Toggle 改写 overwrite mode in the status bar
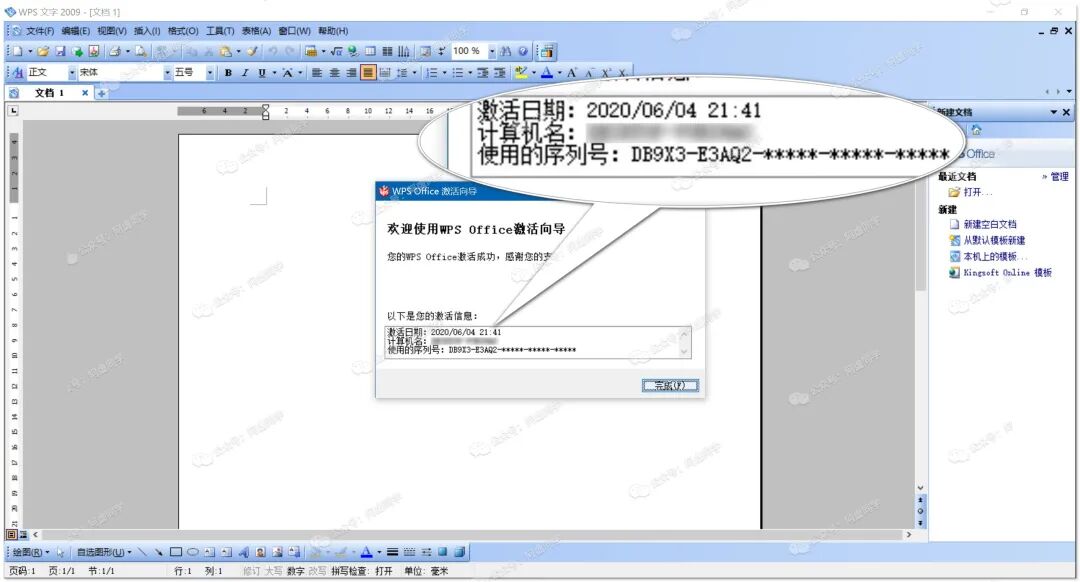Viewport: 1080px width, 582px height. coord(318,571)
